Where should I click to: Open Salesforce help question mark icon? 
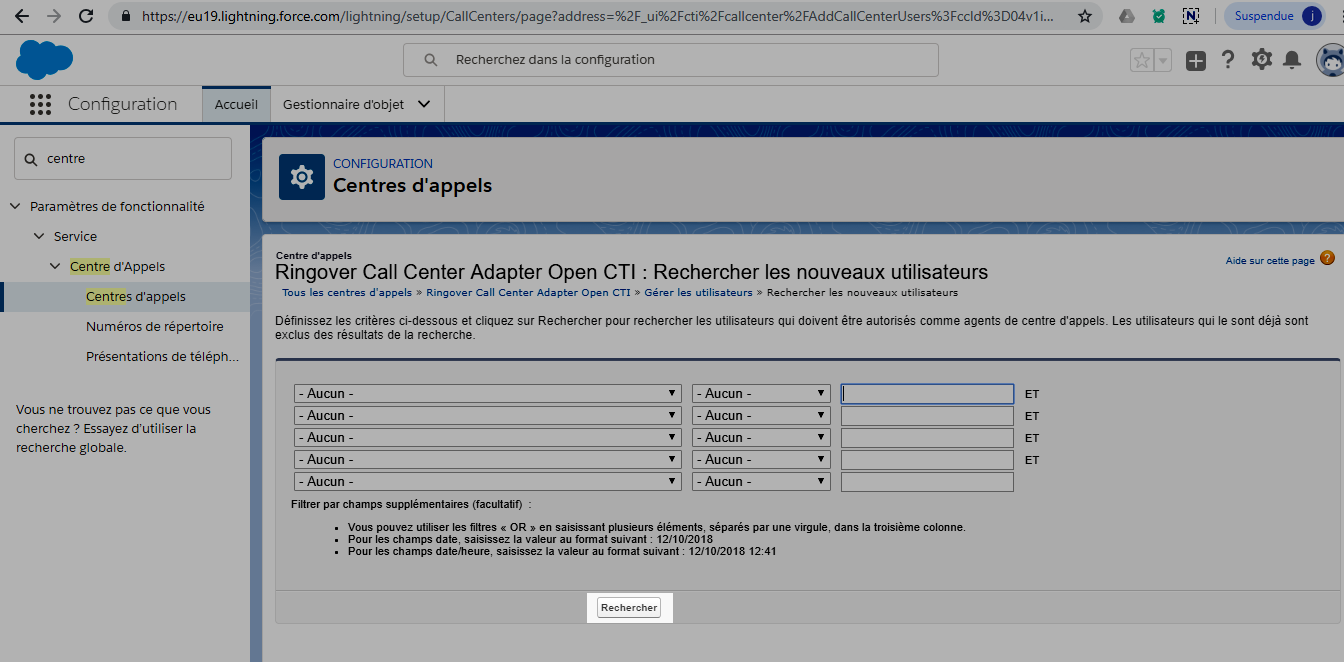1228,60
